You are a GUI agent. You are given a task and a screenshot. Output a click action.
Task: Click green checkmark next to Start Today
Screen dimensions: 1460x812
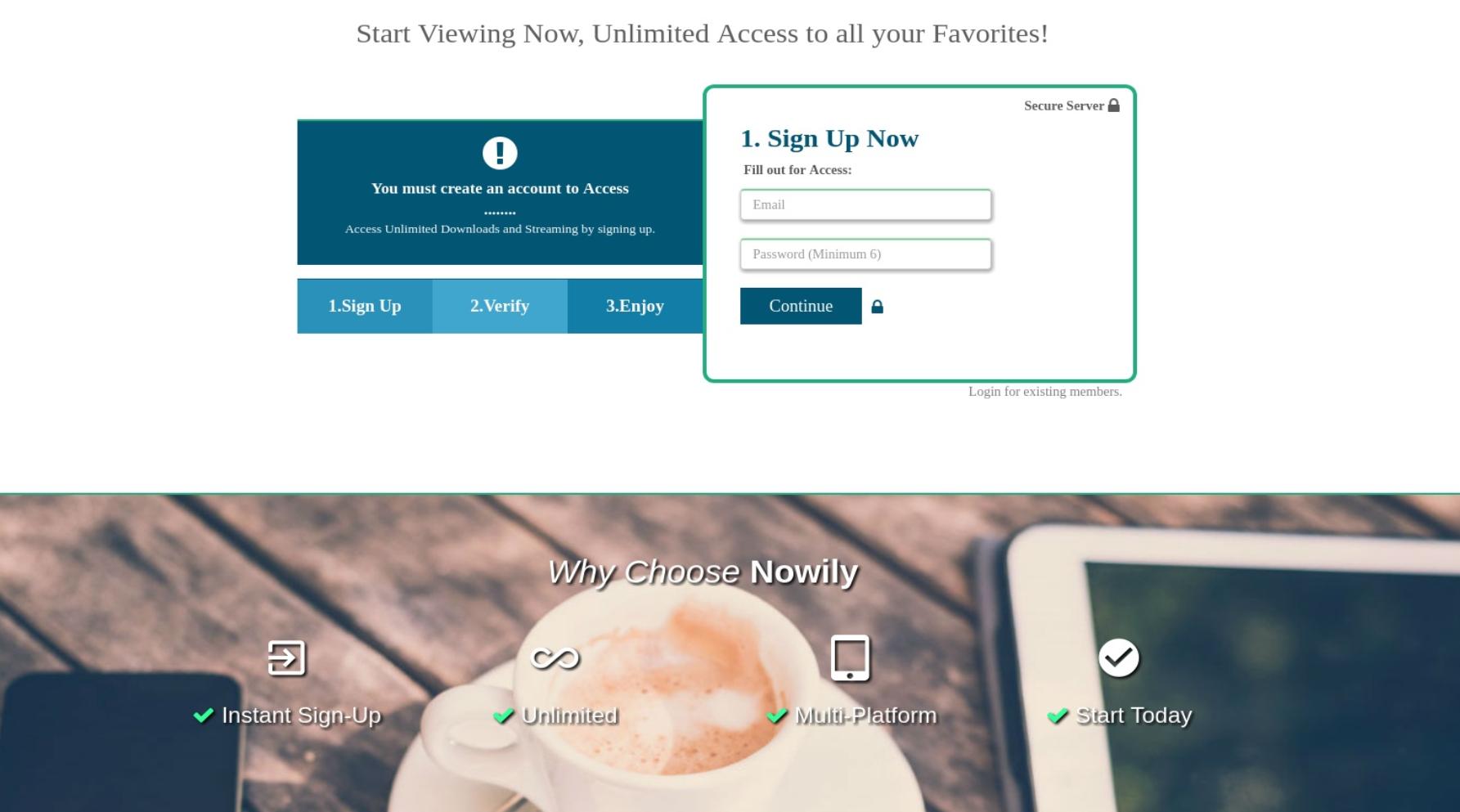tap(1058, 716)
